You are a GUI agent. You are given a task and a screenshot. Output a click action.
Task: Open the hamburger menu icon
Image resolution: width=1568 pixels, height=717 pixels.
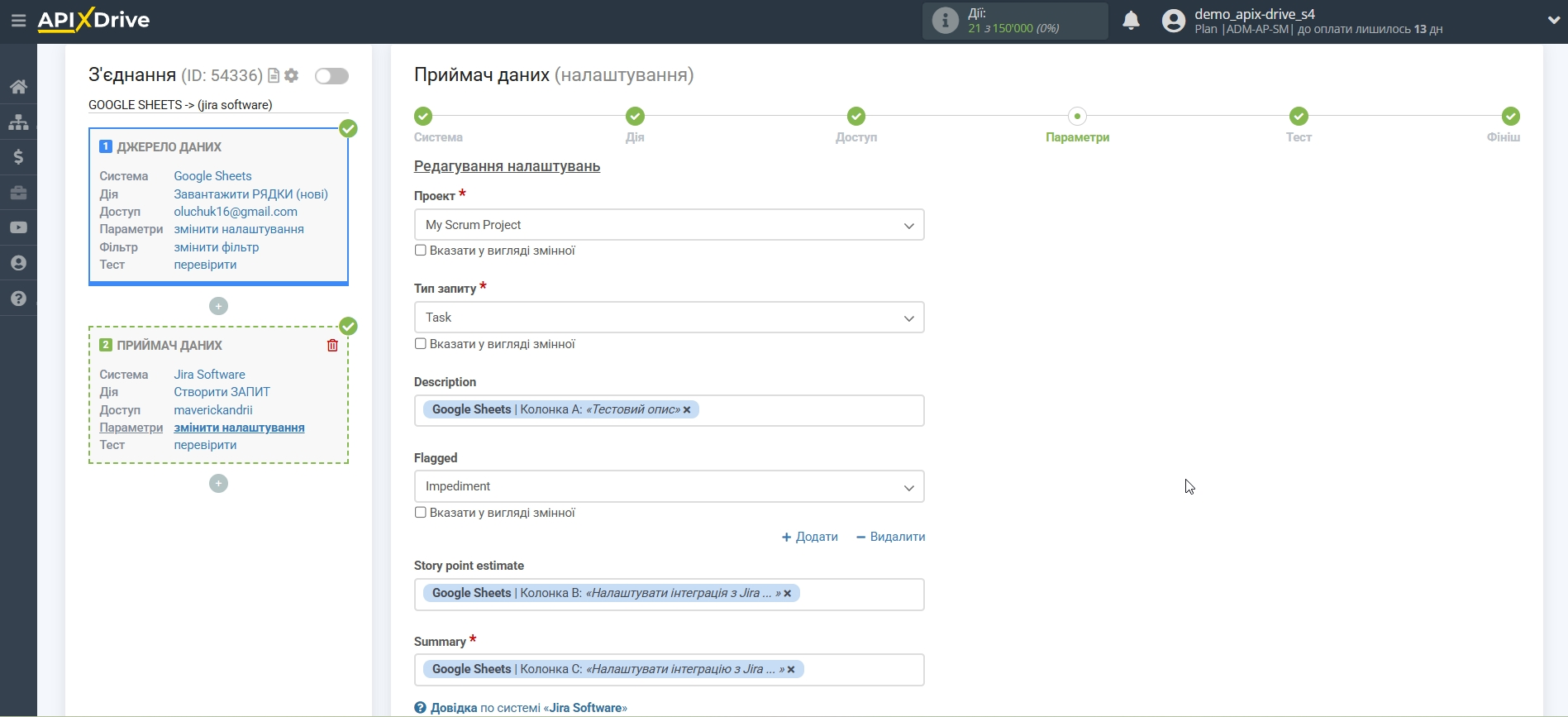pyautogui.click(x=18, y=21)
